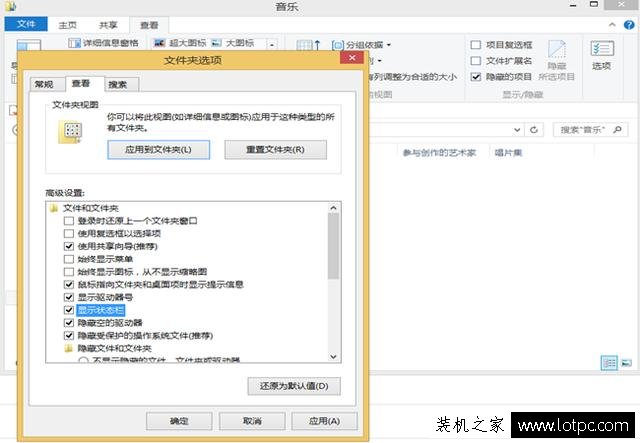Viewport: 640px width, 443px height.
Task: Click 详细信息窗格 in the ribbon
Action: point(104,43)
